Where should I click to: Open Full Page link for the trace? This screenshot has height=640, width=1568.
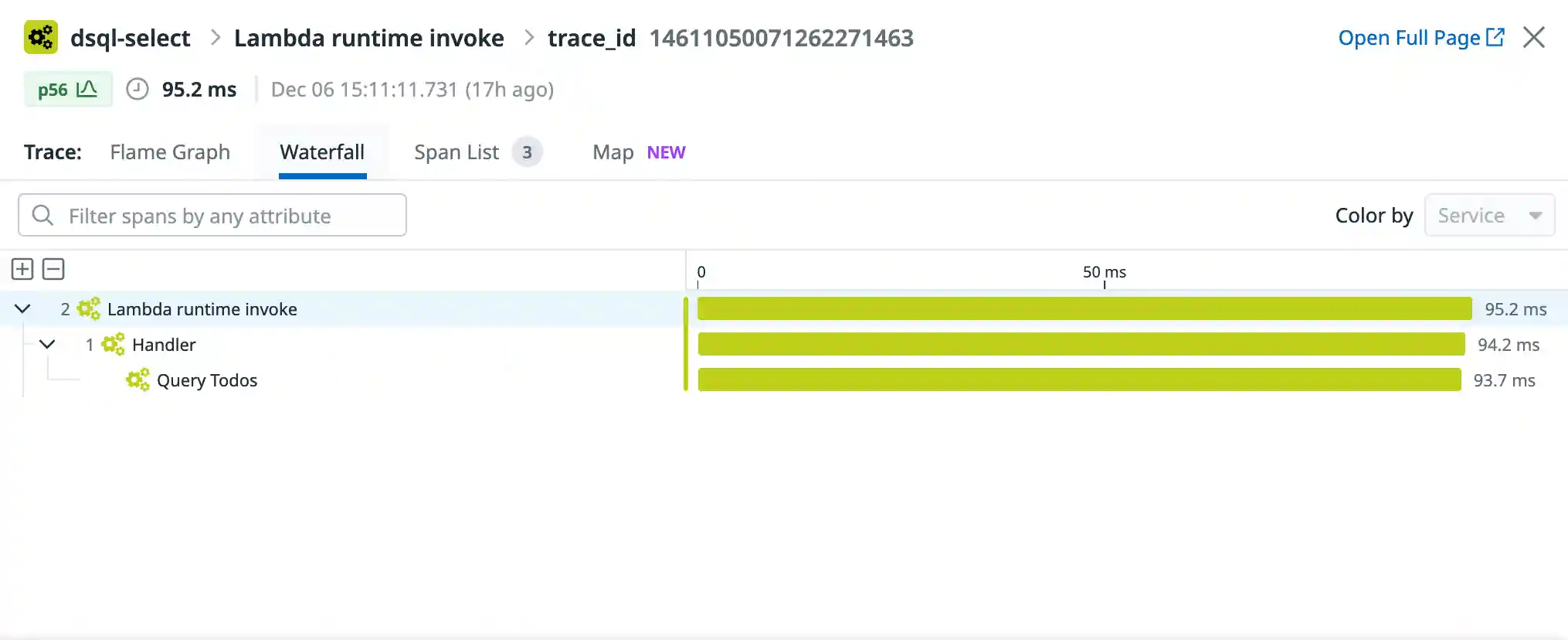(1420, 38)
